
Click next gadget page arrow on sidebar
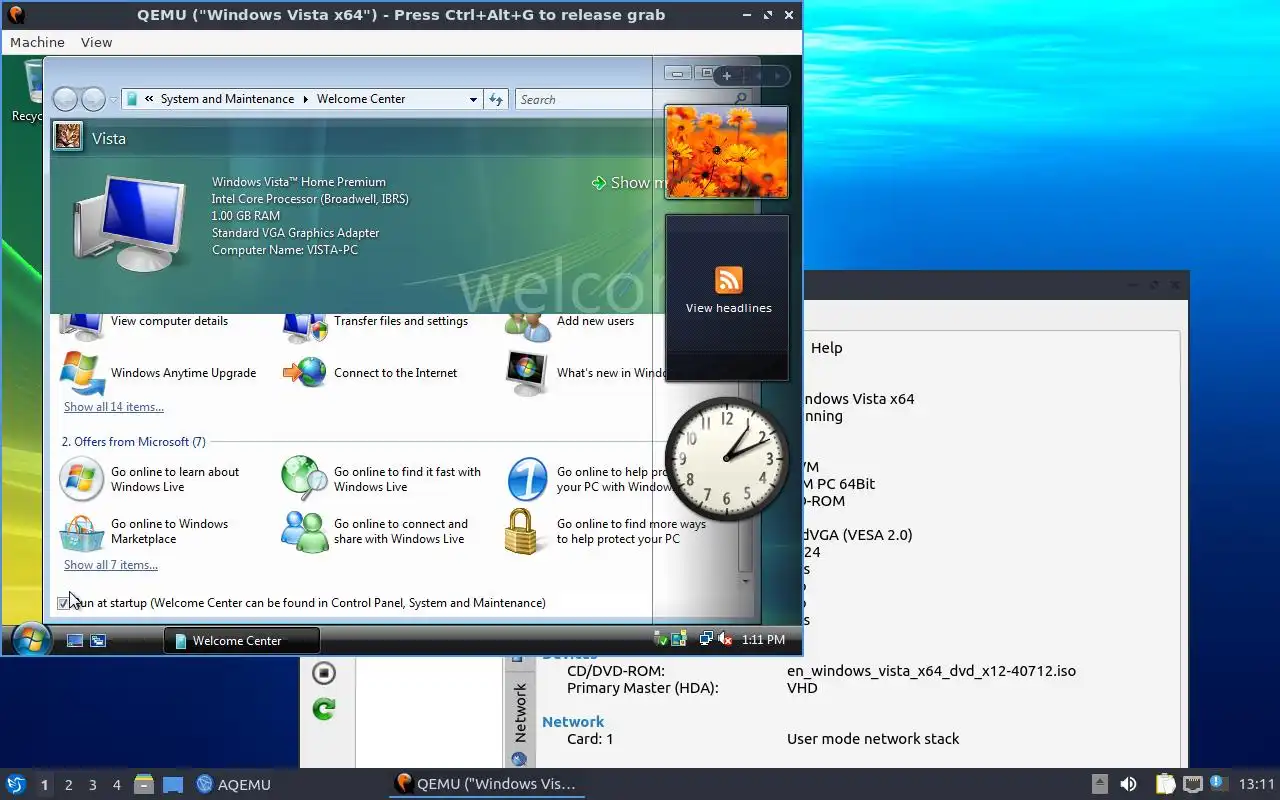tap(777, 75)
